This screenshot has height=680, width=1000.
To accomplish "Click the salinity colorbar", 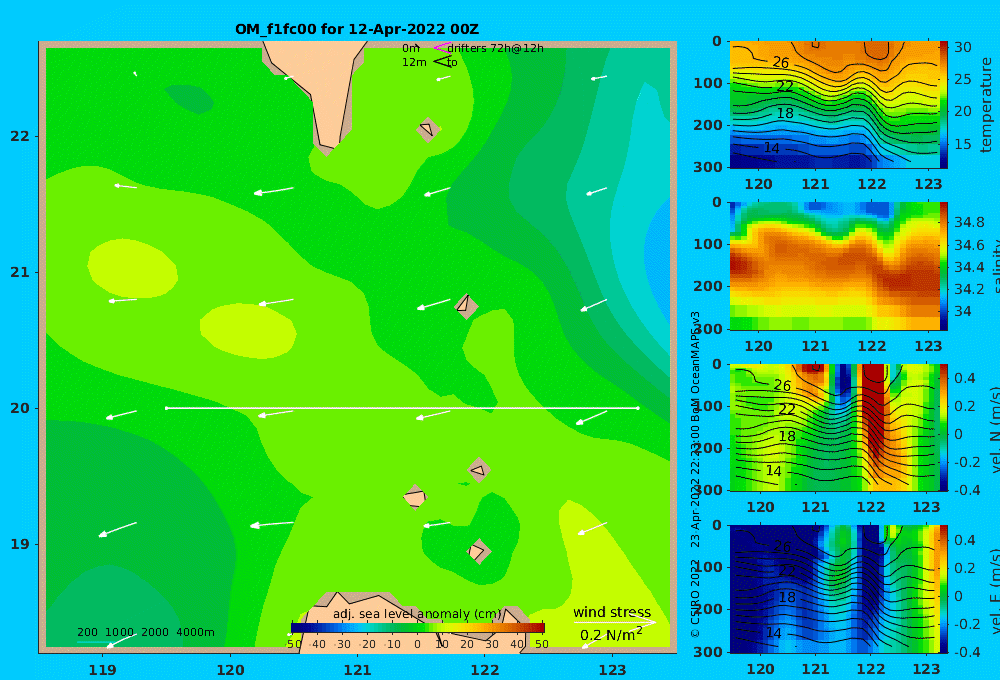I will (944, 266).
